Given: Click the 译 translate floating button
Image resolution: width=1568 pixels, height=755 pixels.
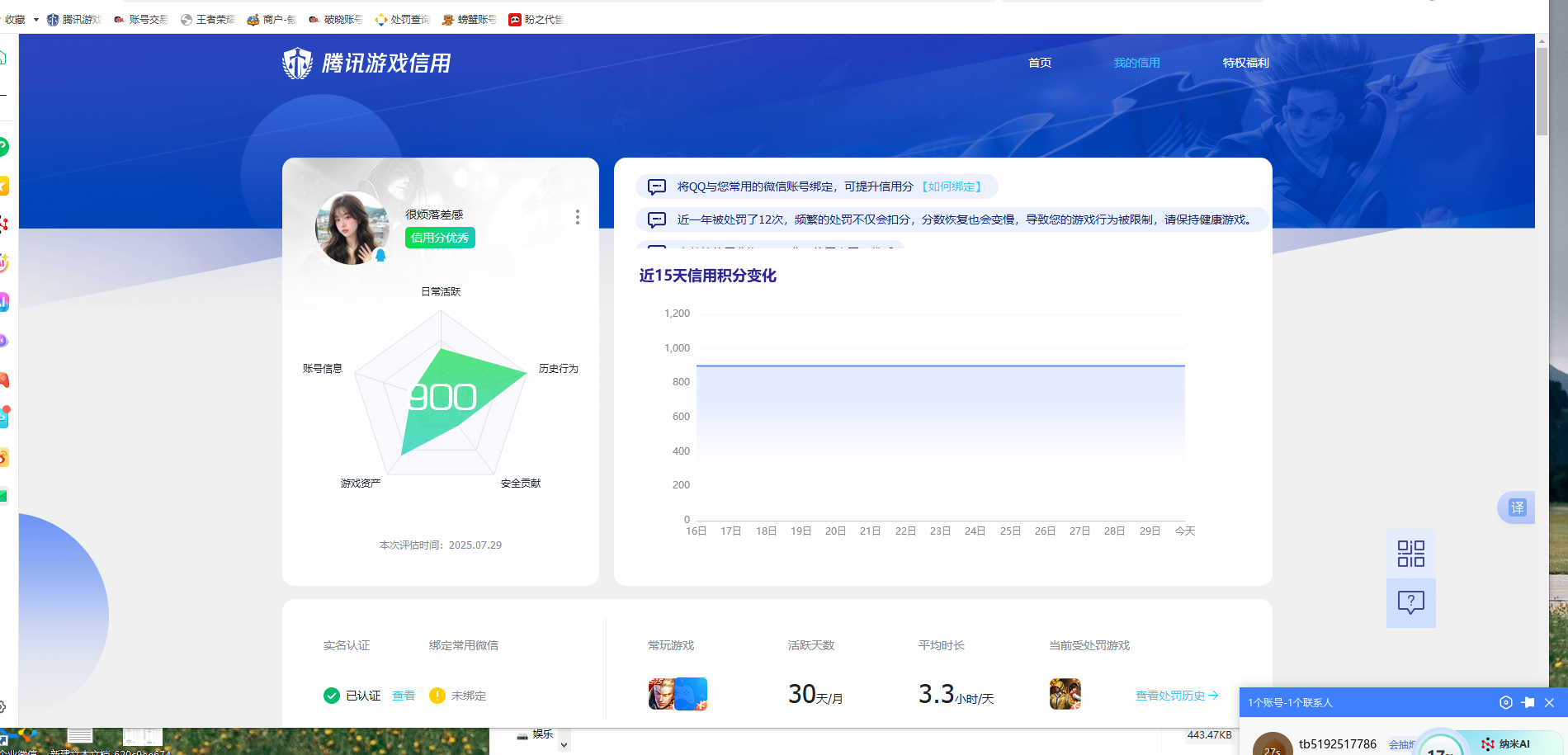Looking at the screenshot, I should tap(1517, 507).
